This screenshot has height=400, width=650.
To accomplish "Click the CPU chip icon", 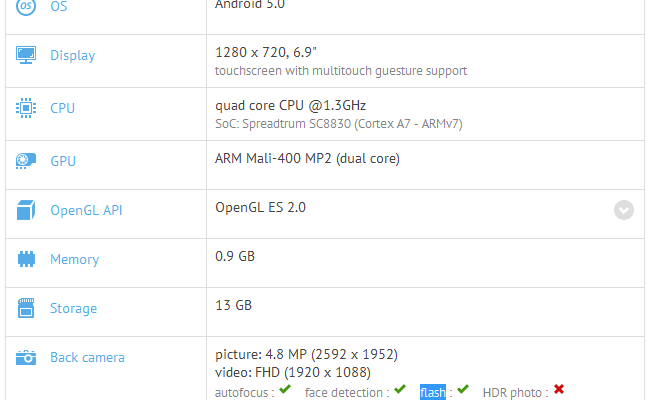I will [26, 108].
